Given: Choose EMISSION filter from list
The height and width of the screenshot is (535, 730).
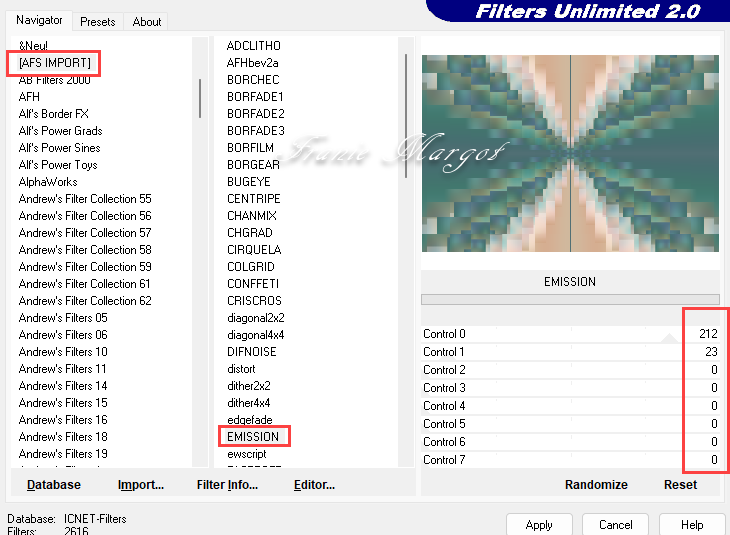Looking at the screenshot, I should point(253,437).
